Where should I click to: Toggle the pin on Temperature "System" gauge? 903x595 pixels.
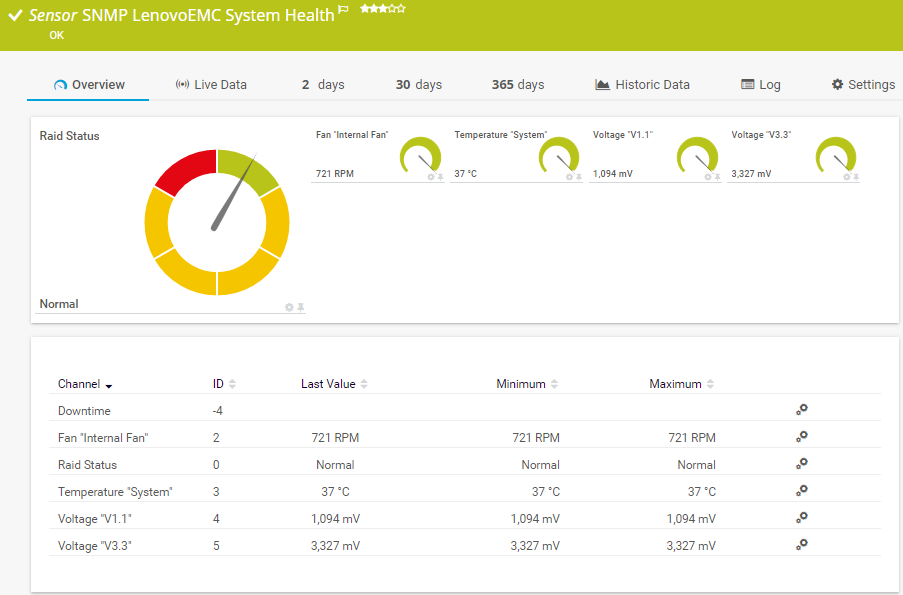point(579,177)
